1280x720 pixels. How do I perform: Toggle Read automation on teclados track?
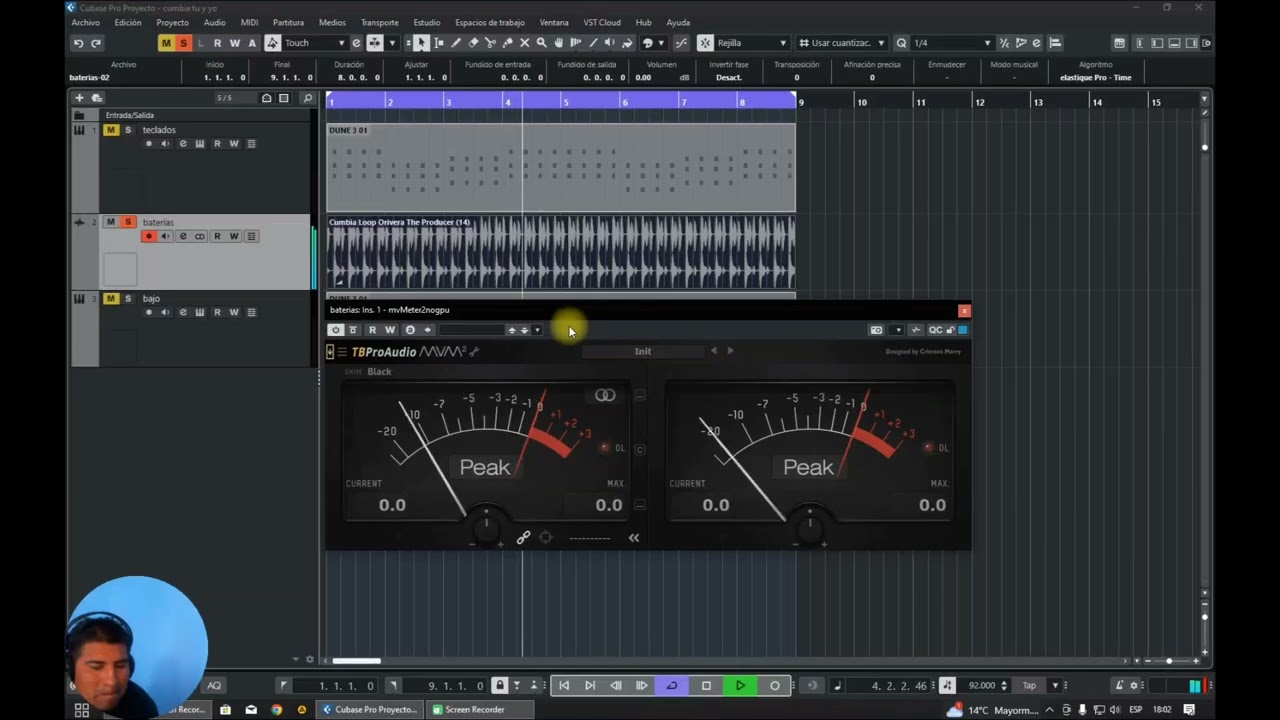[x=217, y=144]
